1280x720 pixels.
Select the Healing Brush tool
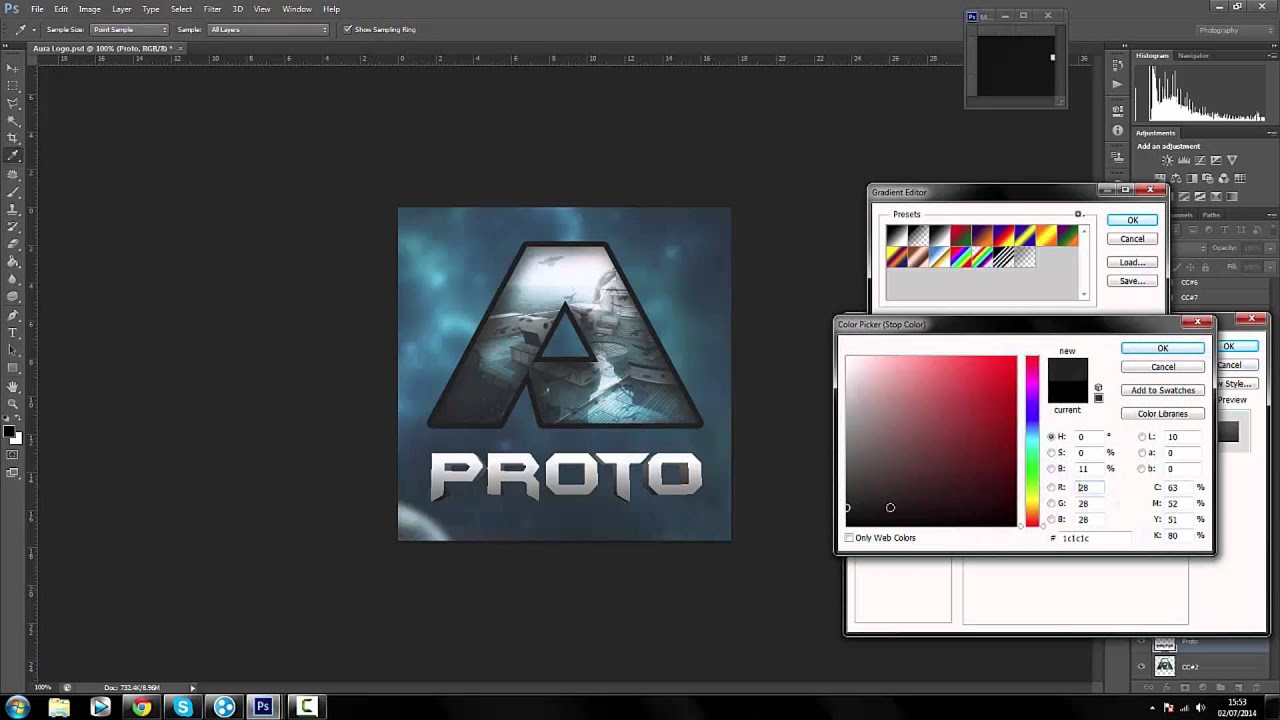click(13, 174)
